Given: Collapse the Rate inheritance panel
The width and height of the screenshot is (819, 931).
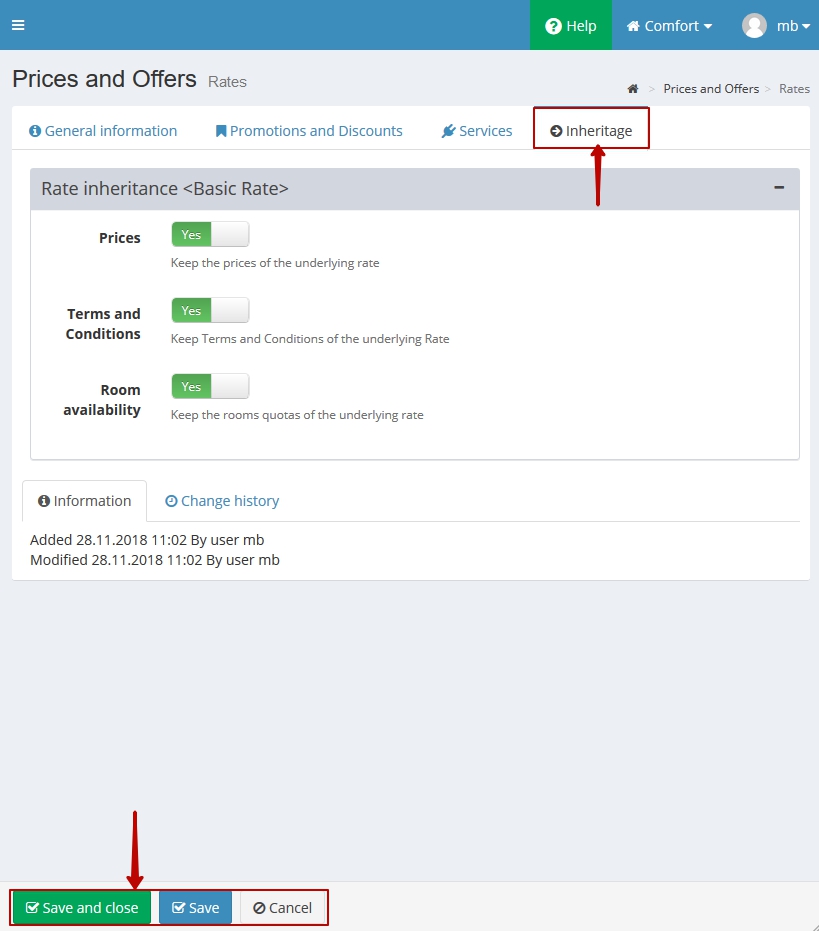Looking at the screenshot, I should (x=779, y=188).
